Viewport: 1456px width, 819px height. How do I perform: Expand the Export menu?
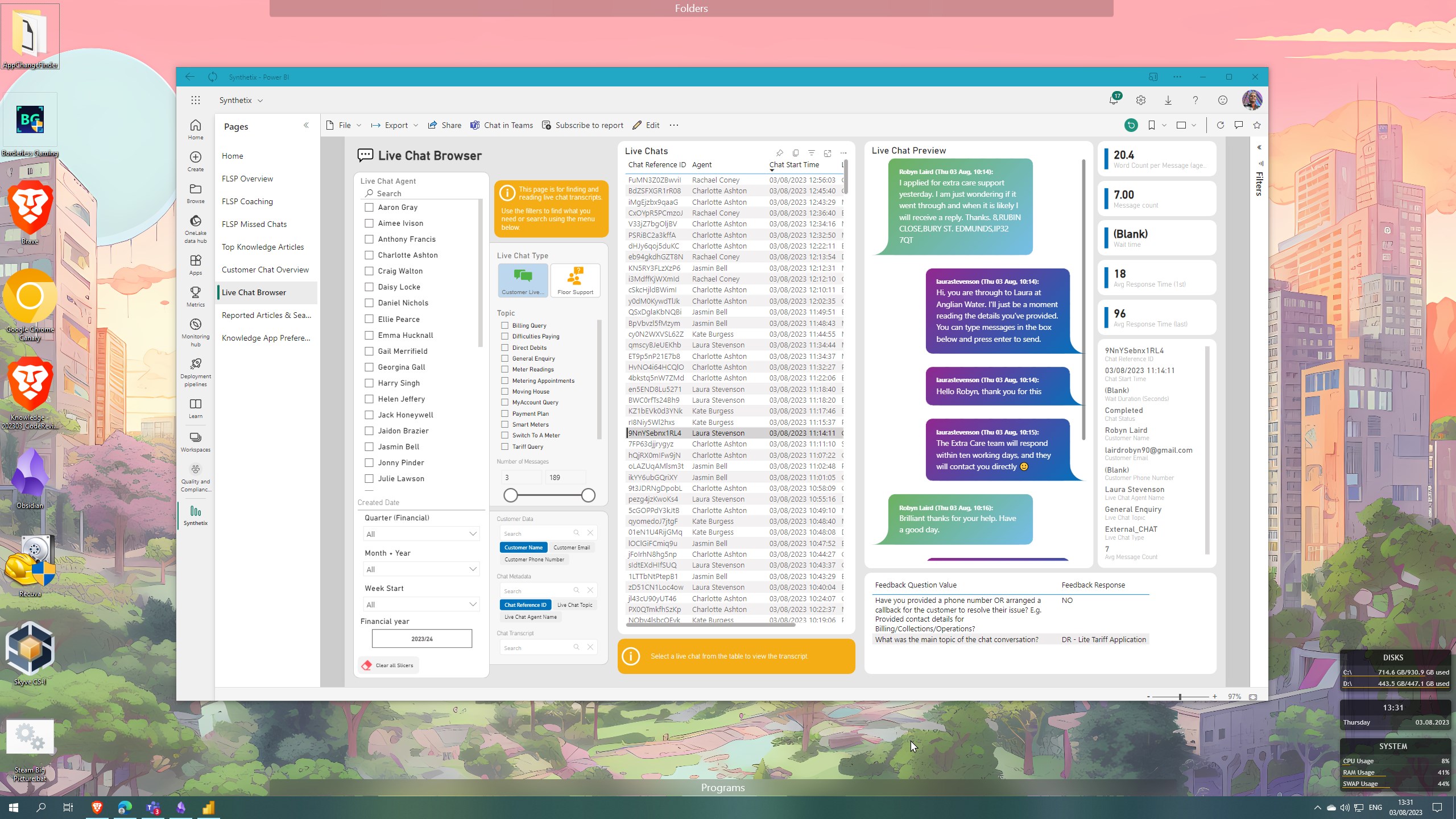[x=395, y=125]
